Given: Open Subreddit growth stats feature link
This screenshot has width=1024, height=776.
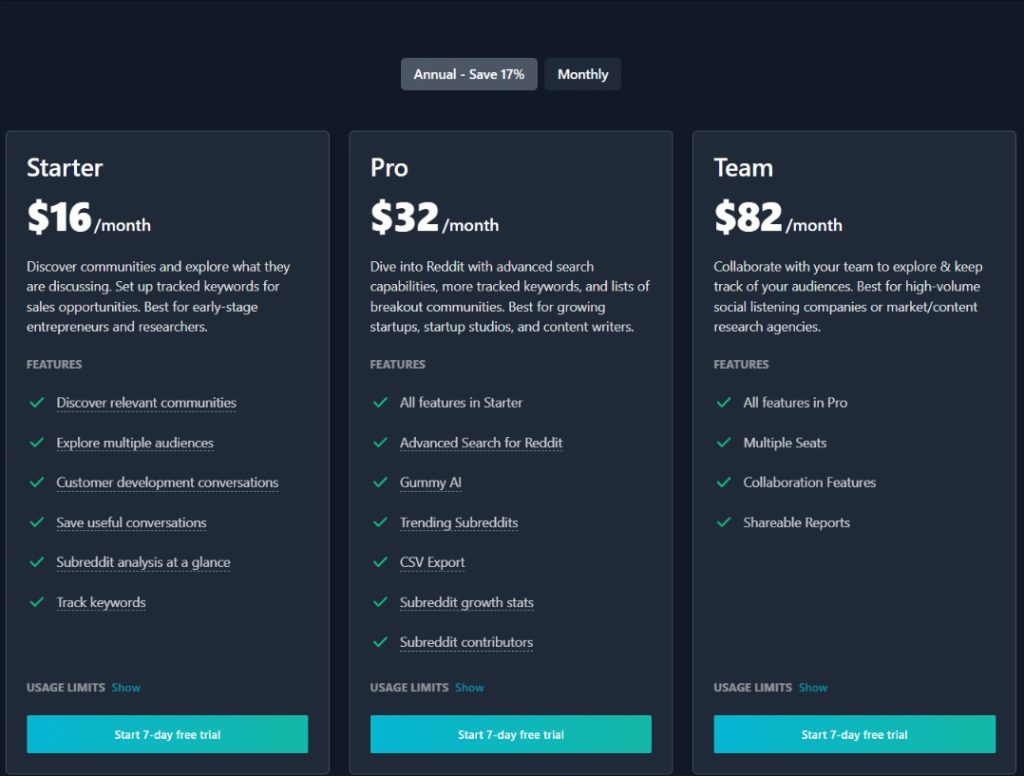Looking at the screenshot, I should (466, 602).
